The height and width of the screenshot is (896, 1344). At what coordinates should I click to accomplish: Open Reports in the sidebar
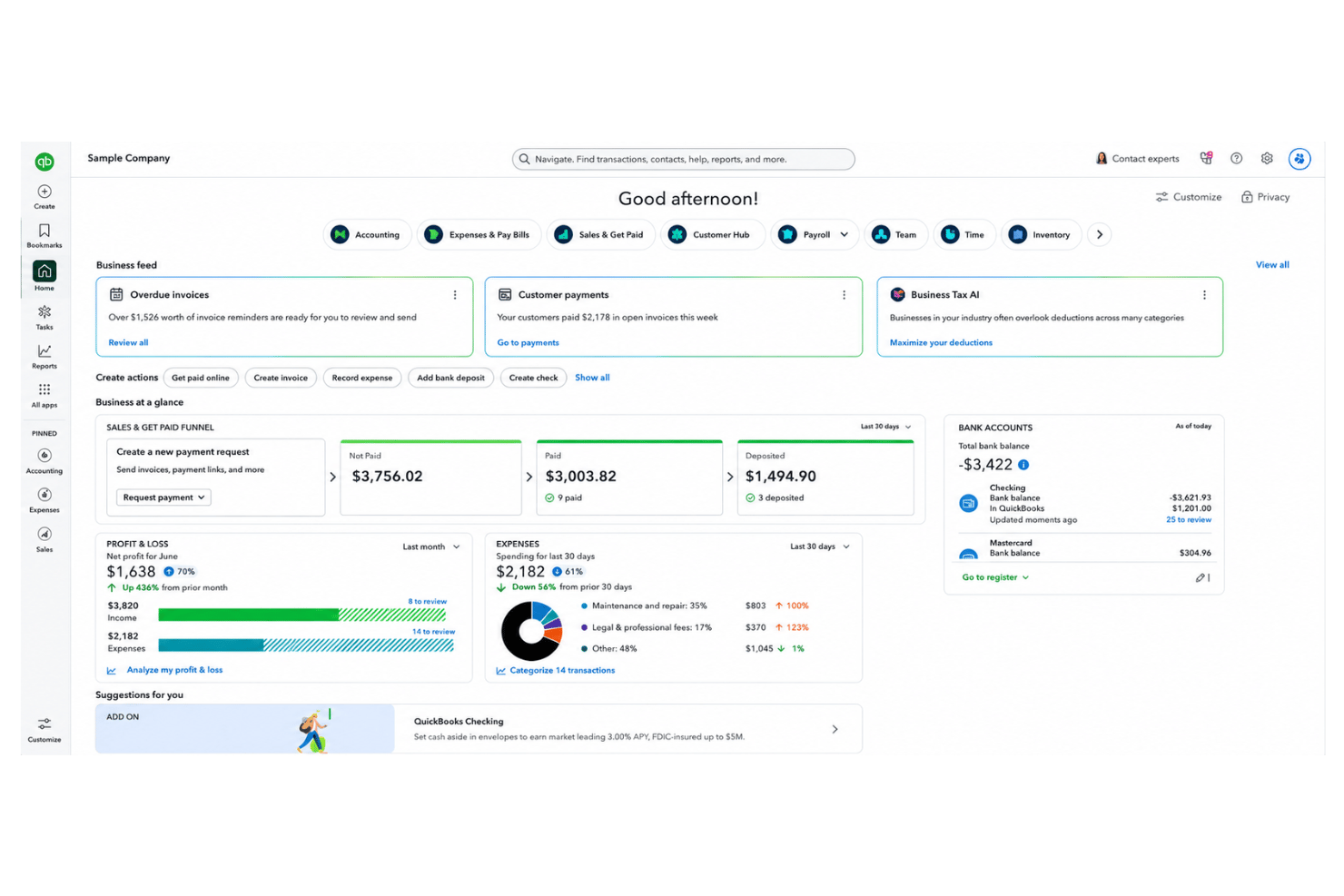pyautogui.click(x=44, y=357)
